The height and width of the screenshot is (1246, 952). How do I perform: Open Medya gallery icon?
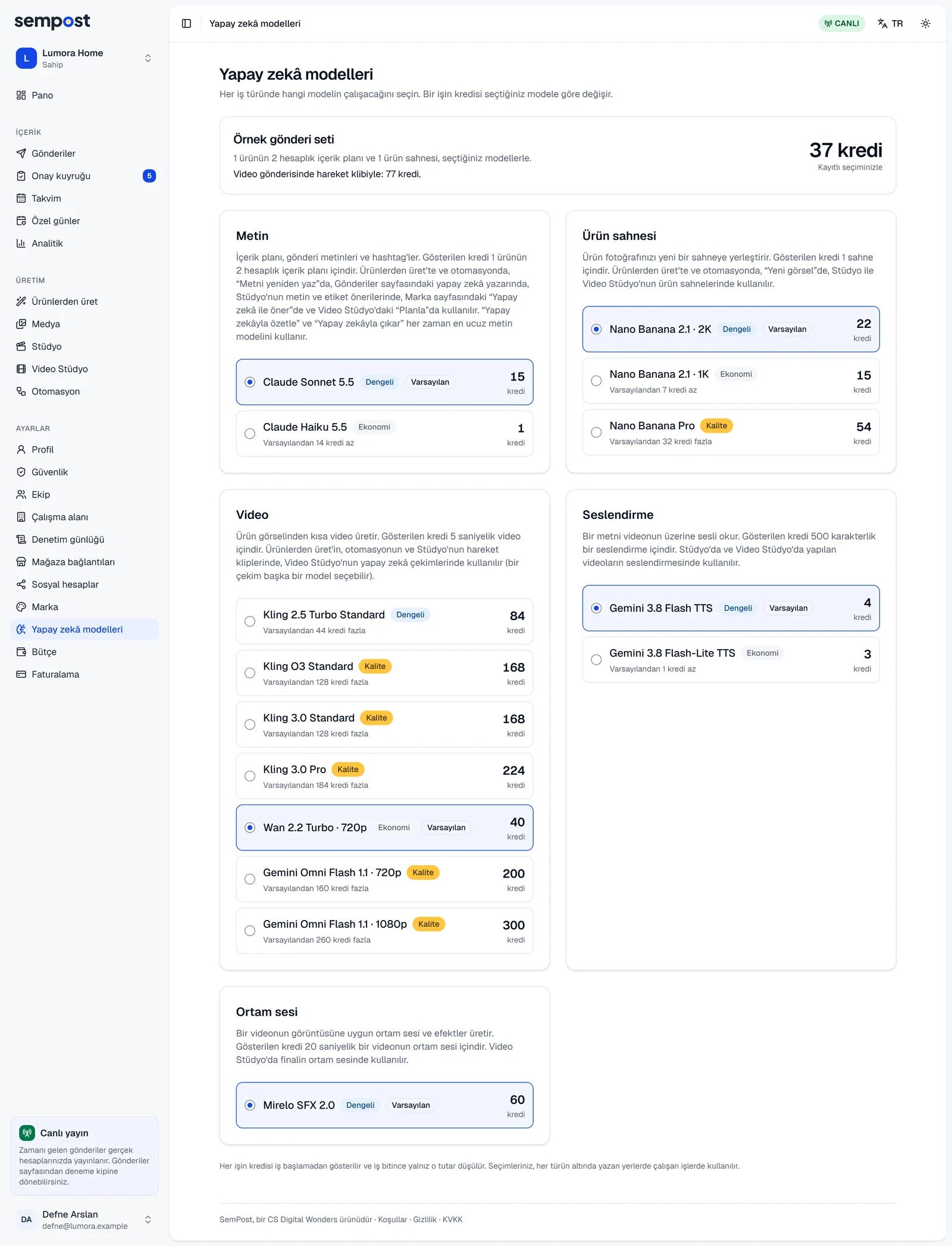21,324
